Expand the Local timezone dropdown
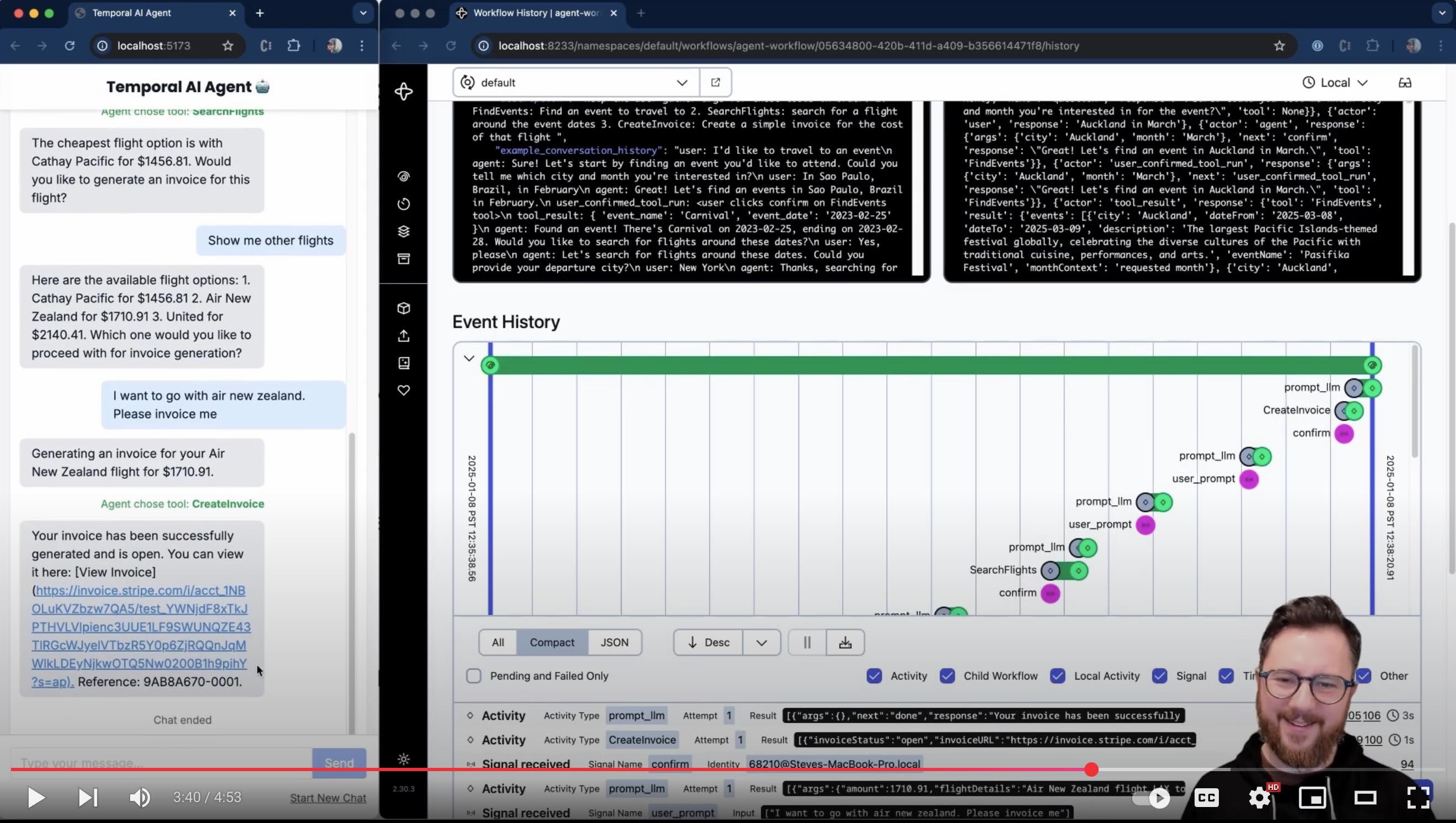 (x=1335, y=83)
